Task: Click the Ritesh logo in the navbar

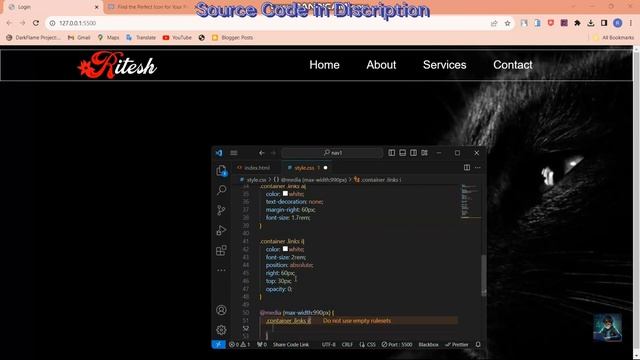Action: point(117,65)
